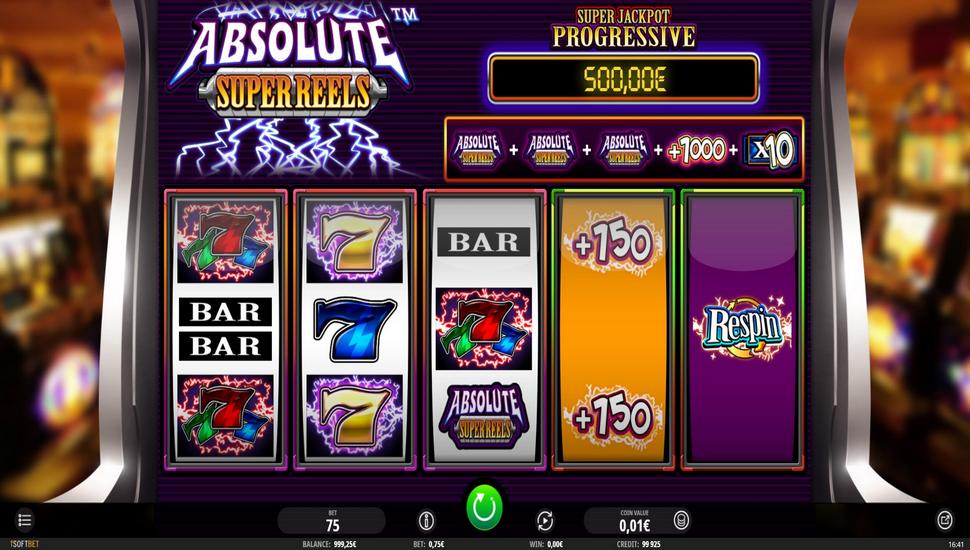The height and width of the screenshot is (550, 970).
Task: Click the coin stack icon
Action: point(680,520)
